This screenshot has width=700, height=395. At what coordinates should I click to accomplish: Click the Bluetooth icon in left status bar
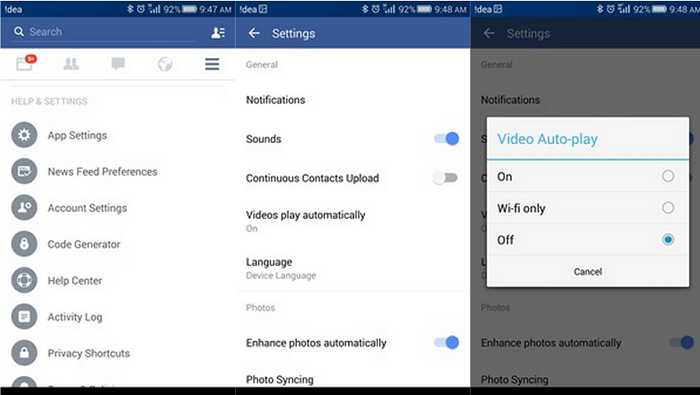[x=130, y=9]
